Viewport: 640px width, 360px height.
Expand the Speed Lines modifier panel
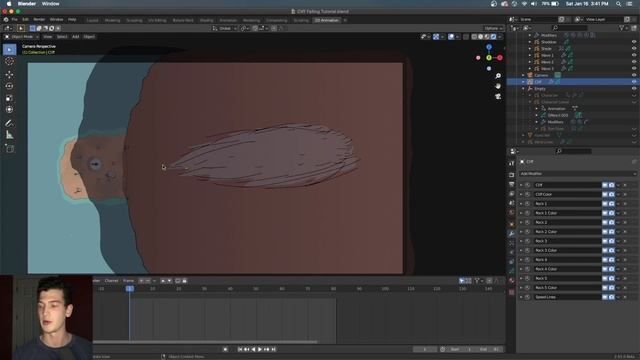[x=521, y=297]
